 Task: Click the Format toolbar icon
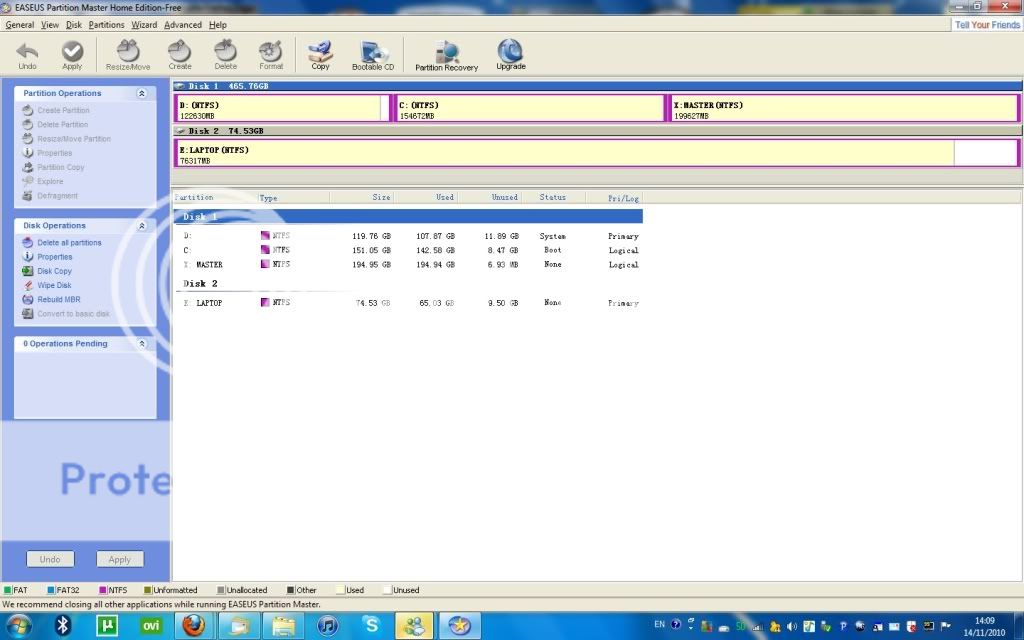point(271,53)
